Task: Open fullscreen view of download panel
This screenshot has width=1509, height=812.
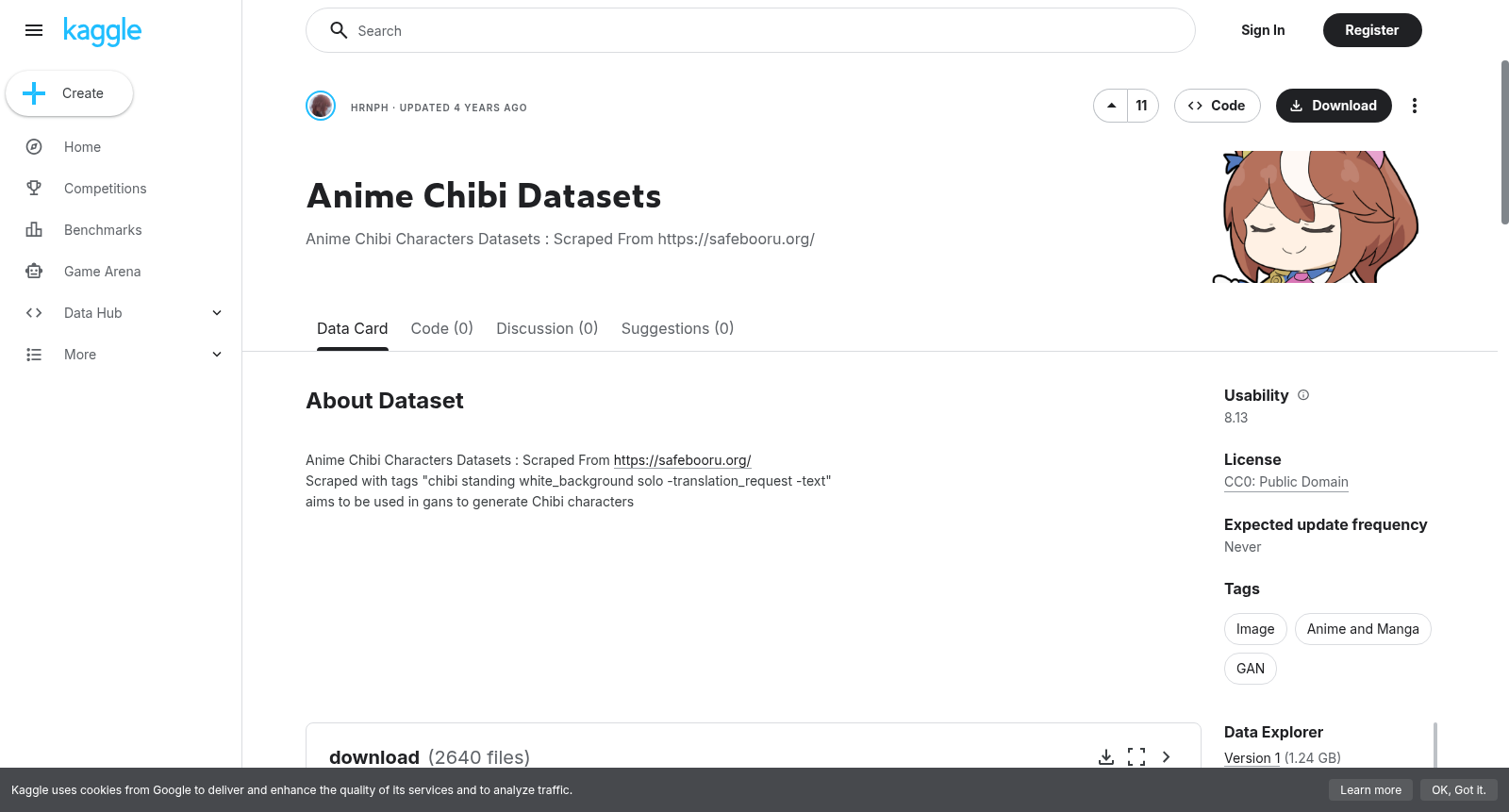Action: coord(1136,757)
